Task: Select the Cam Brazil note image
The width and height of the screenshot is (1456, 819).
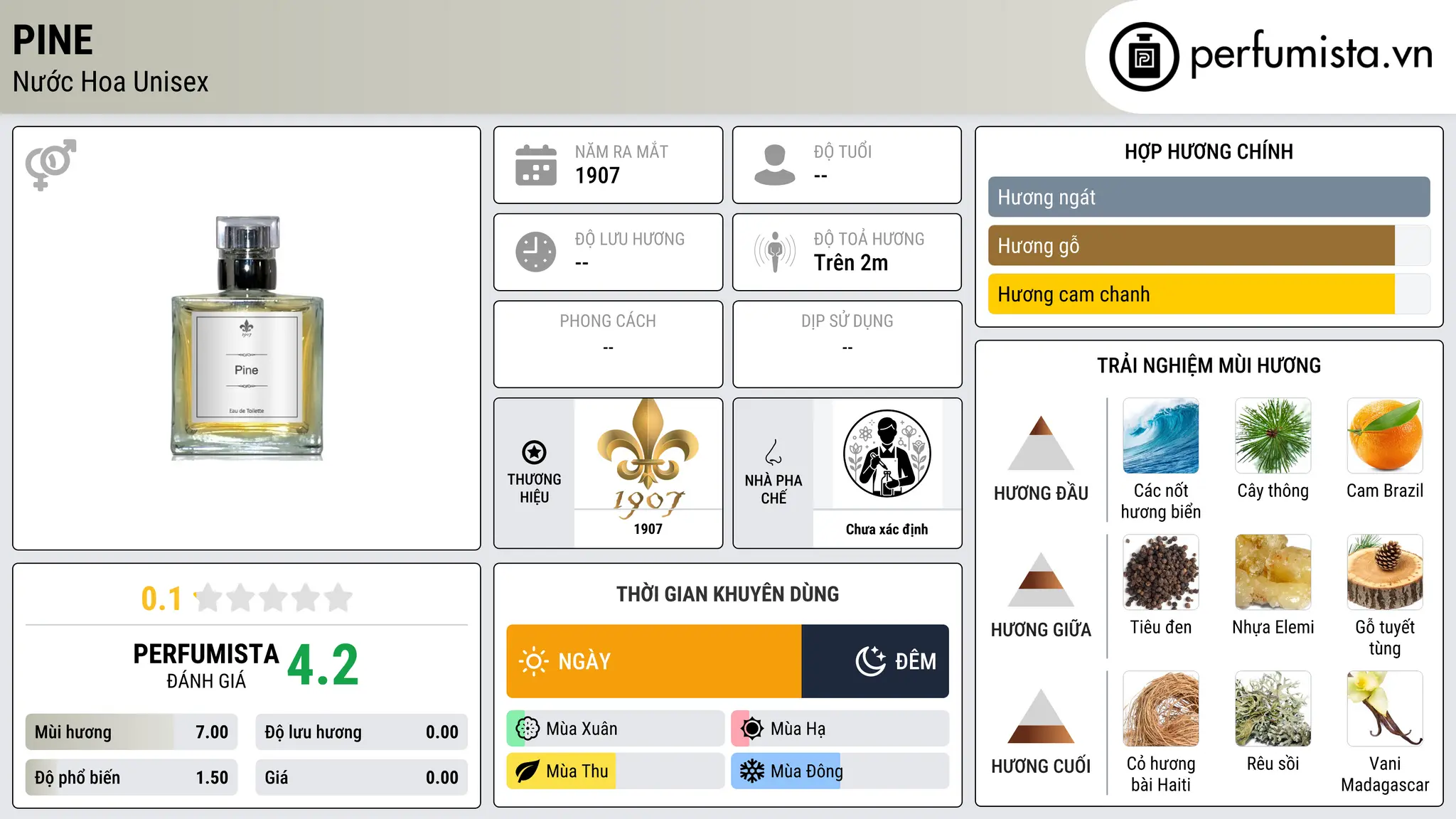Action: point(1385,436)
